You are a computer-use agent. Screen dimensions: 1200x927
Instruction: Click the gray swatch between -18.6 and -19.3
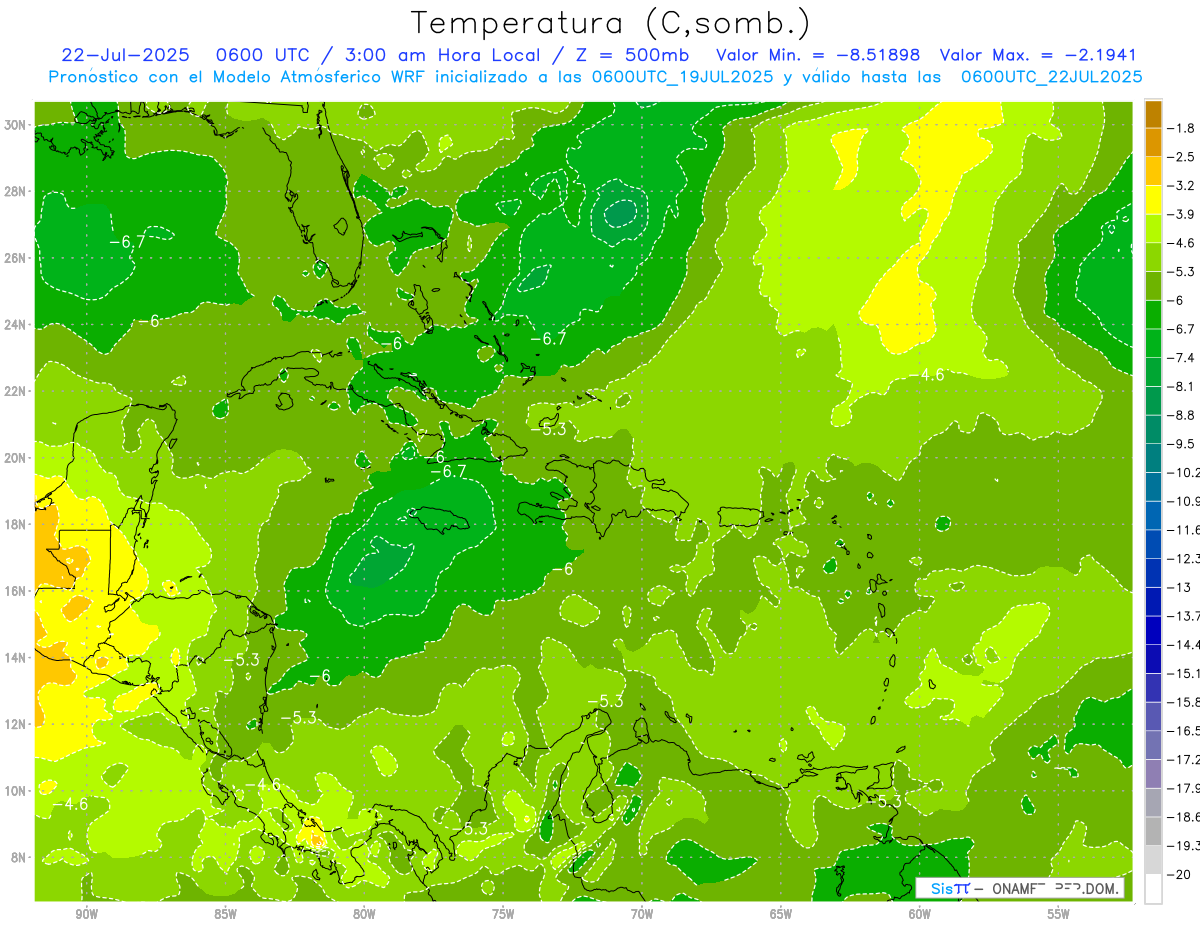pyautogui.click(x=1154, y=831)
